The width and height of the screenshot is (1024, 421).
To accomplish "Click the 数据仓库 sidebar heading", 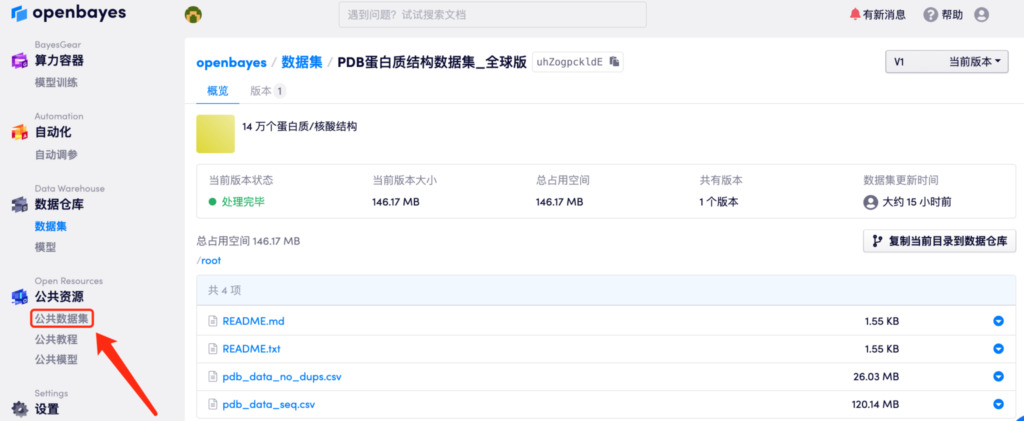I will tap(59, 204).
